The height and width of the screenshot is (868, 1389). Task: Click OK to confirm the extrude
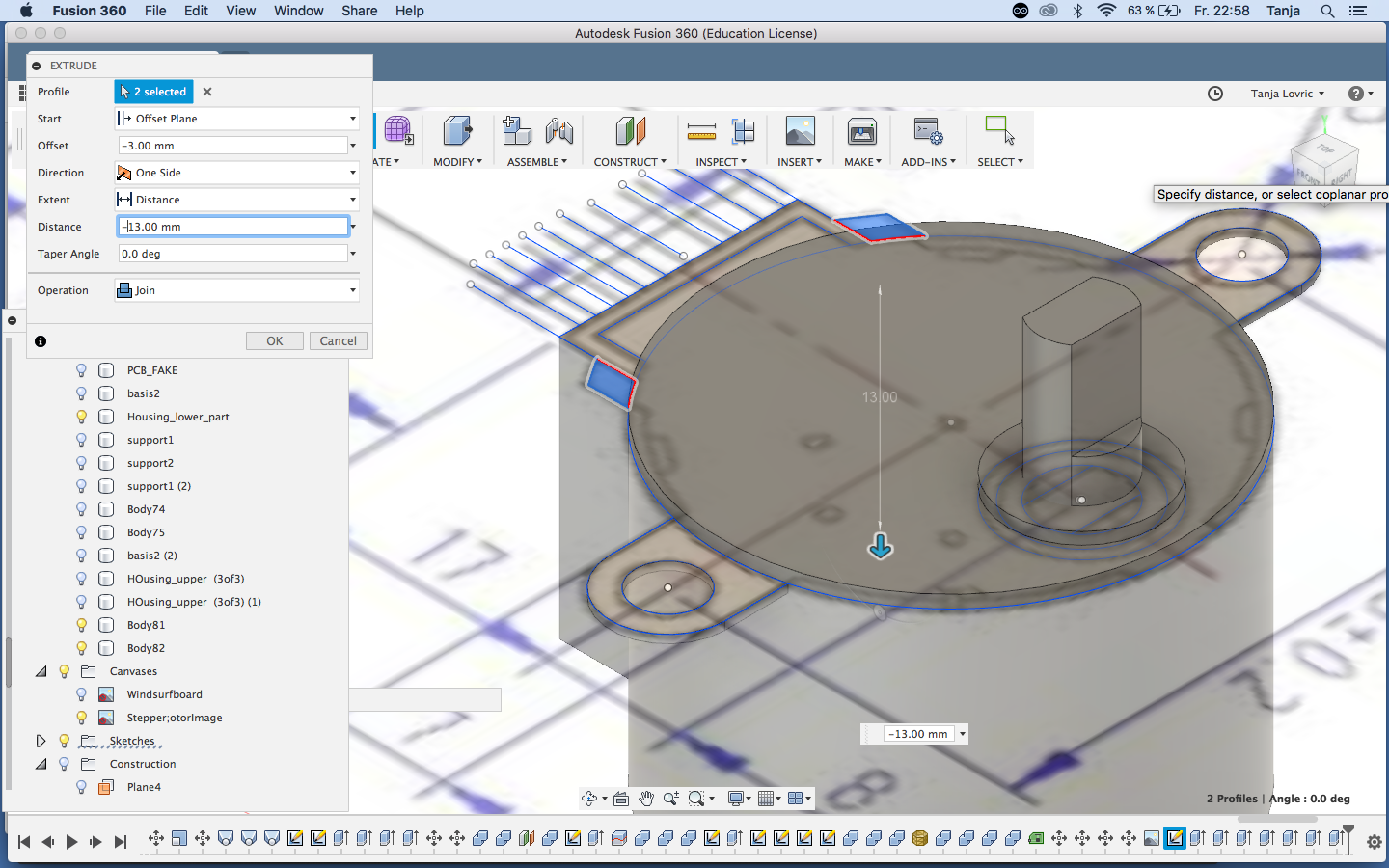[x=275, y=341]
